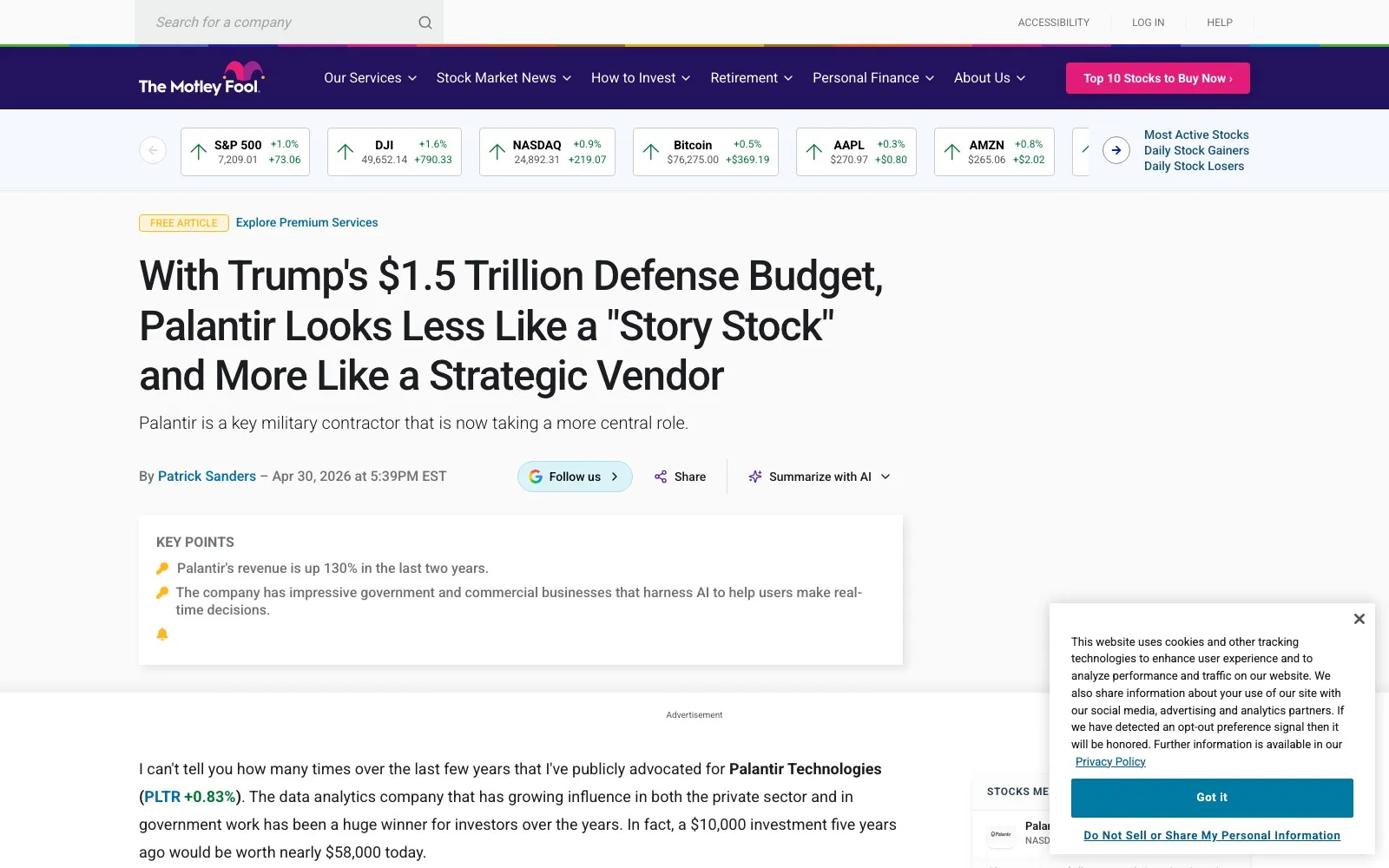Click the Google icon in Follow us

point(536,477)
